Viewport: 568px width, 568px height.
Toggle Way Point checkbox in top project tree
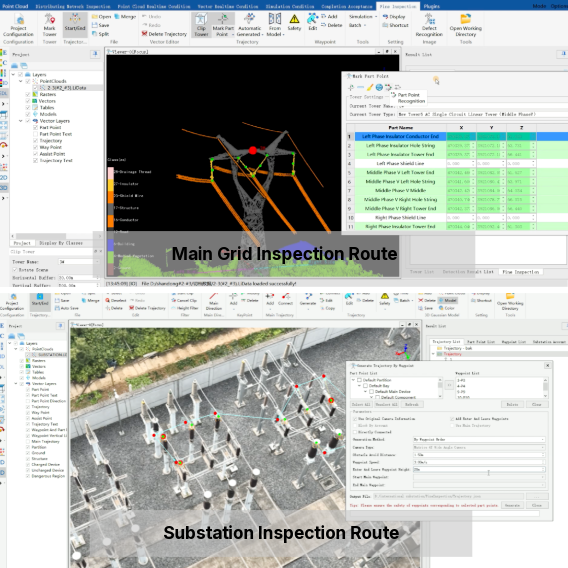pyautogui.click(x=36, y=147)
